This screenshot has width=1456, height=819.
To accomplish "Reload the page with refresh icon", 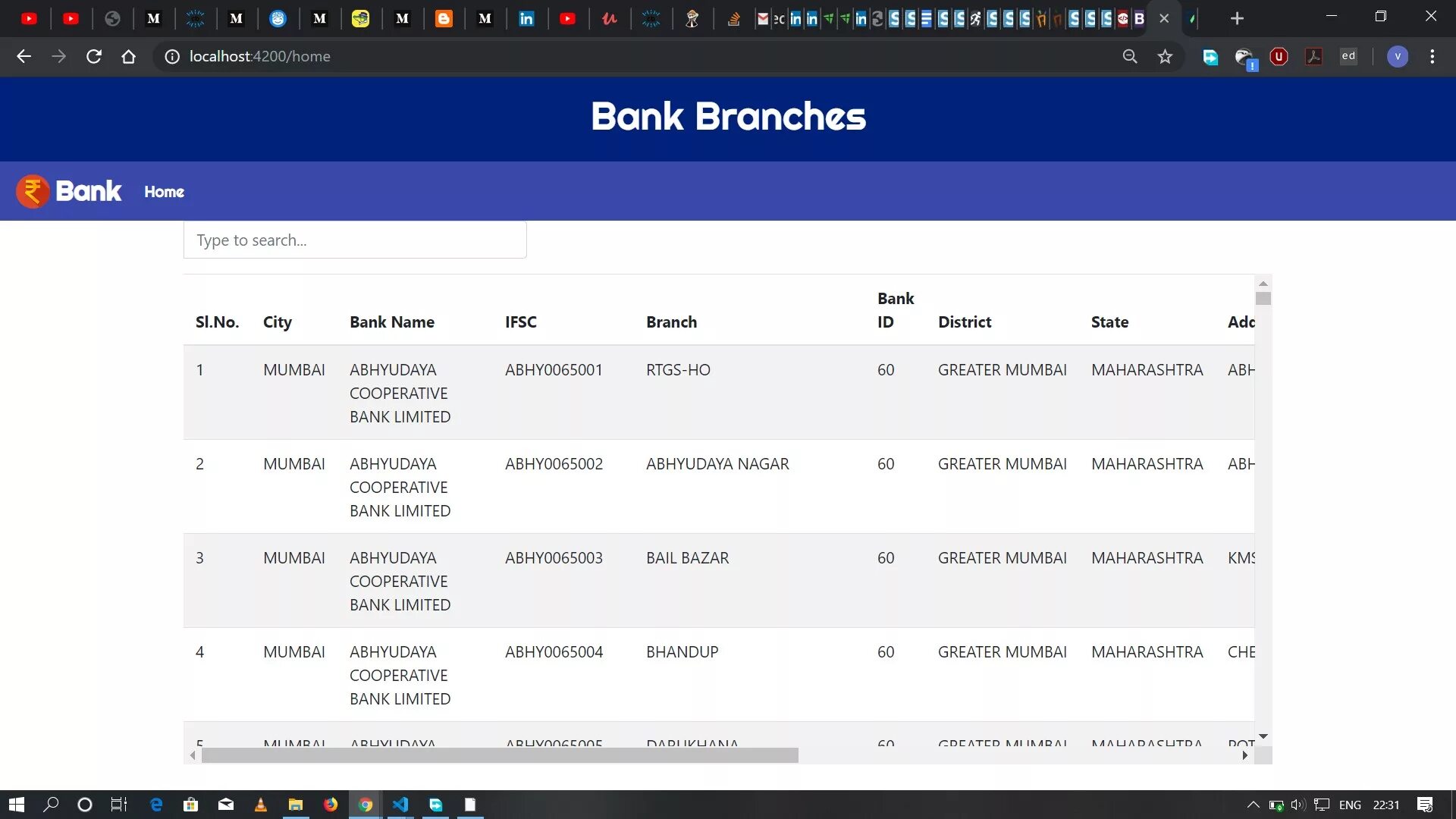I will click(x=94, y=56).
